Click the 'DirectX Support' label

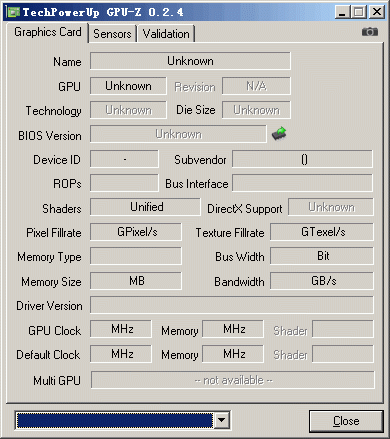[x=245, y=209]
